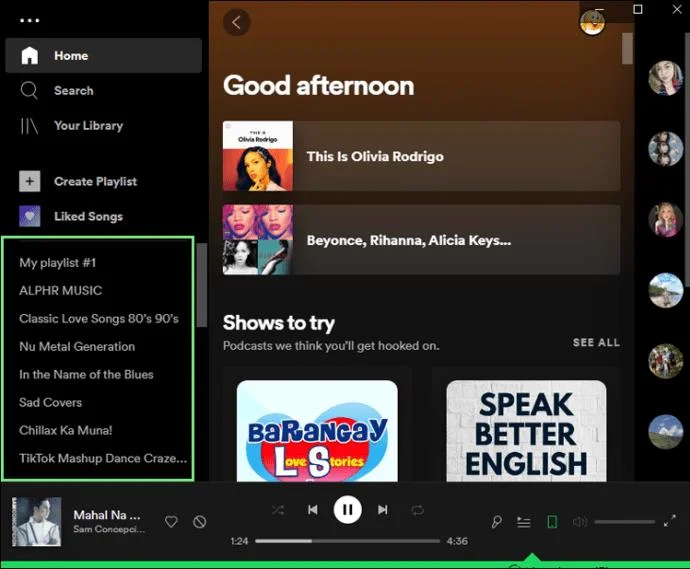Open Sad Covers playlist

point(50,402)
